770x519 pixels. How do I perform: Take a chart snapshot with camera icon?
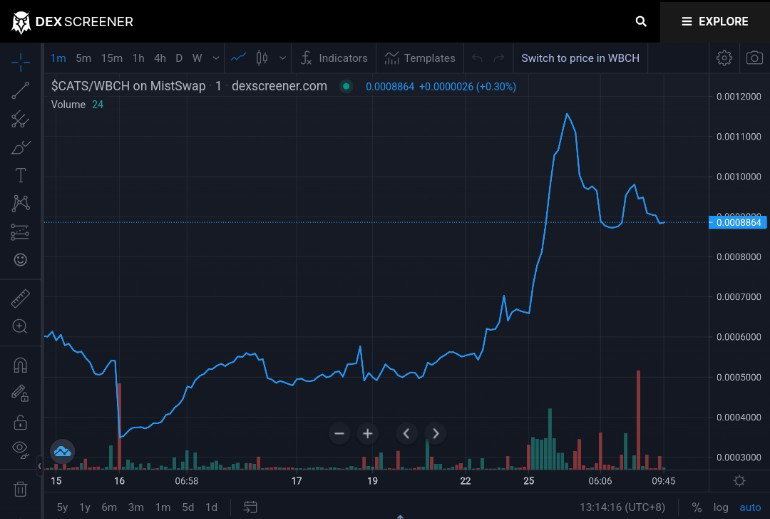(754, 58)
